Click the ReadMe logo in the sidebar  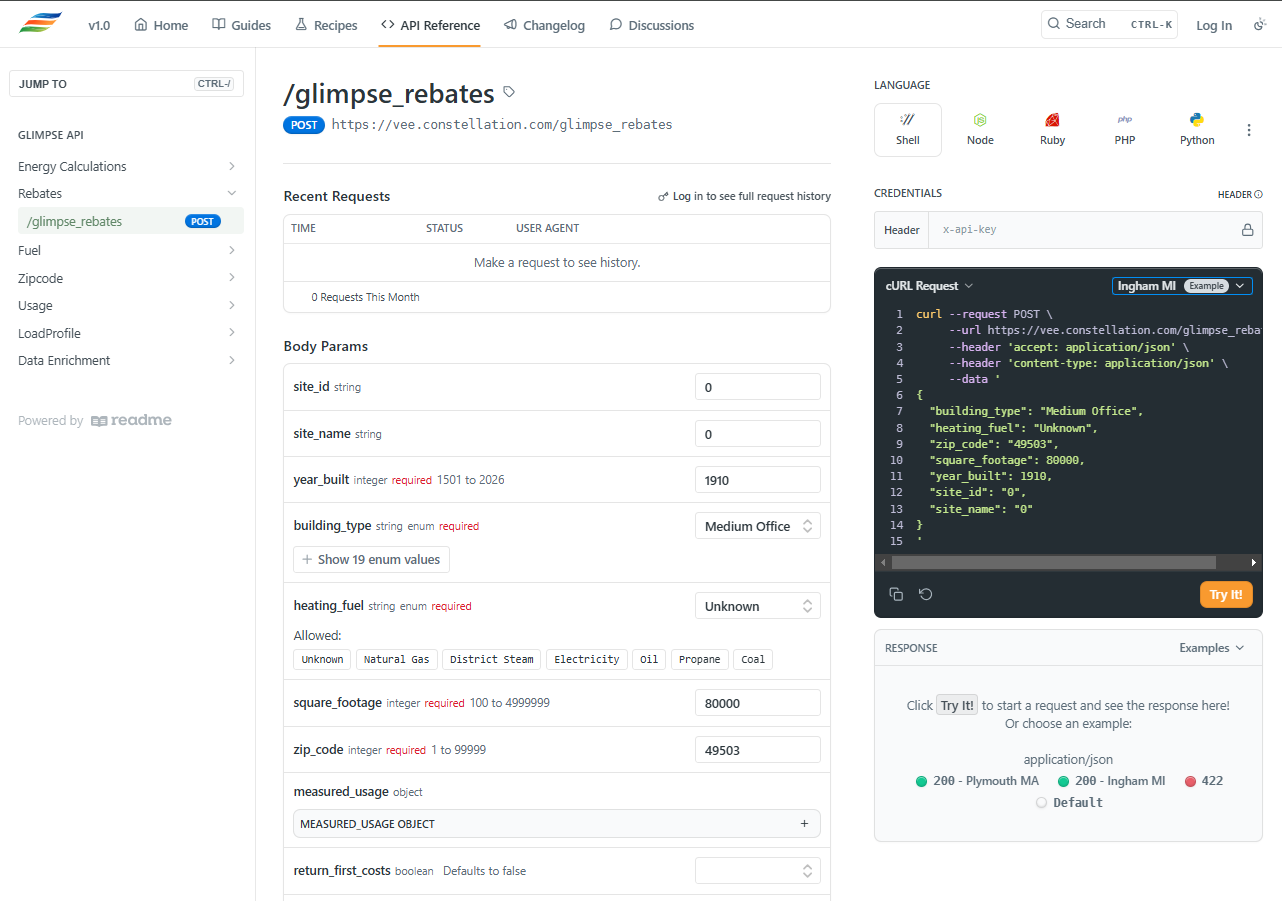point(131,421)
